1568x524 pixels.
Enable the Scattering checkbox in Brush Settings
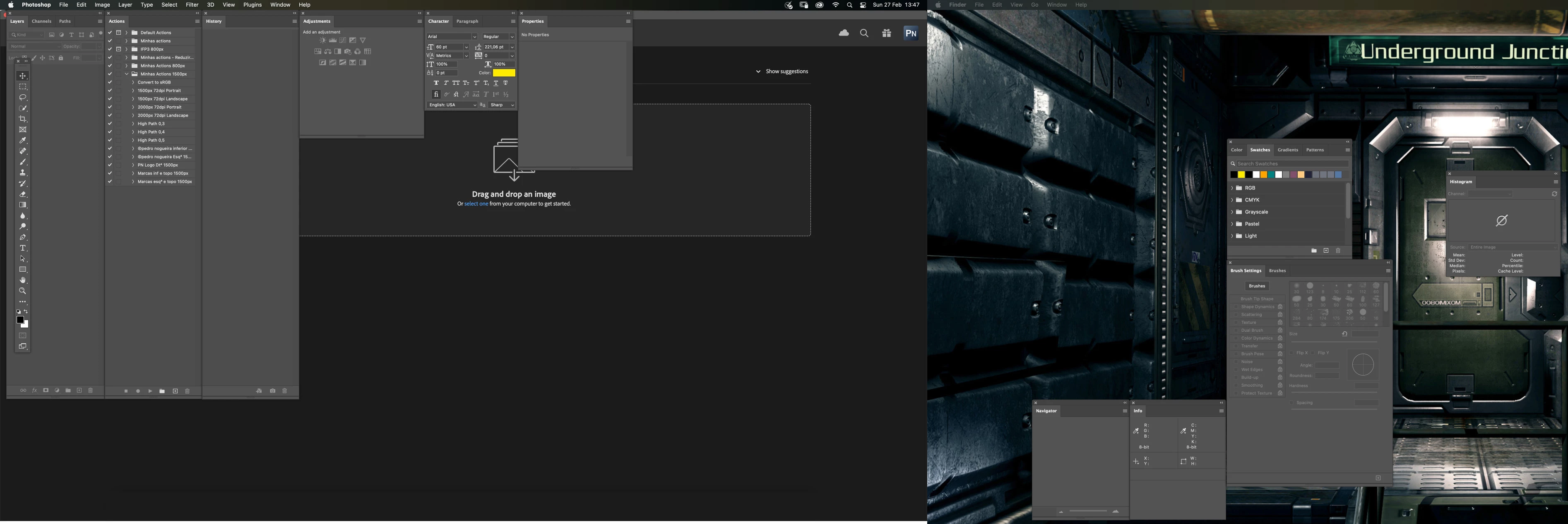coord(1236,315)
